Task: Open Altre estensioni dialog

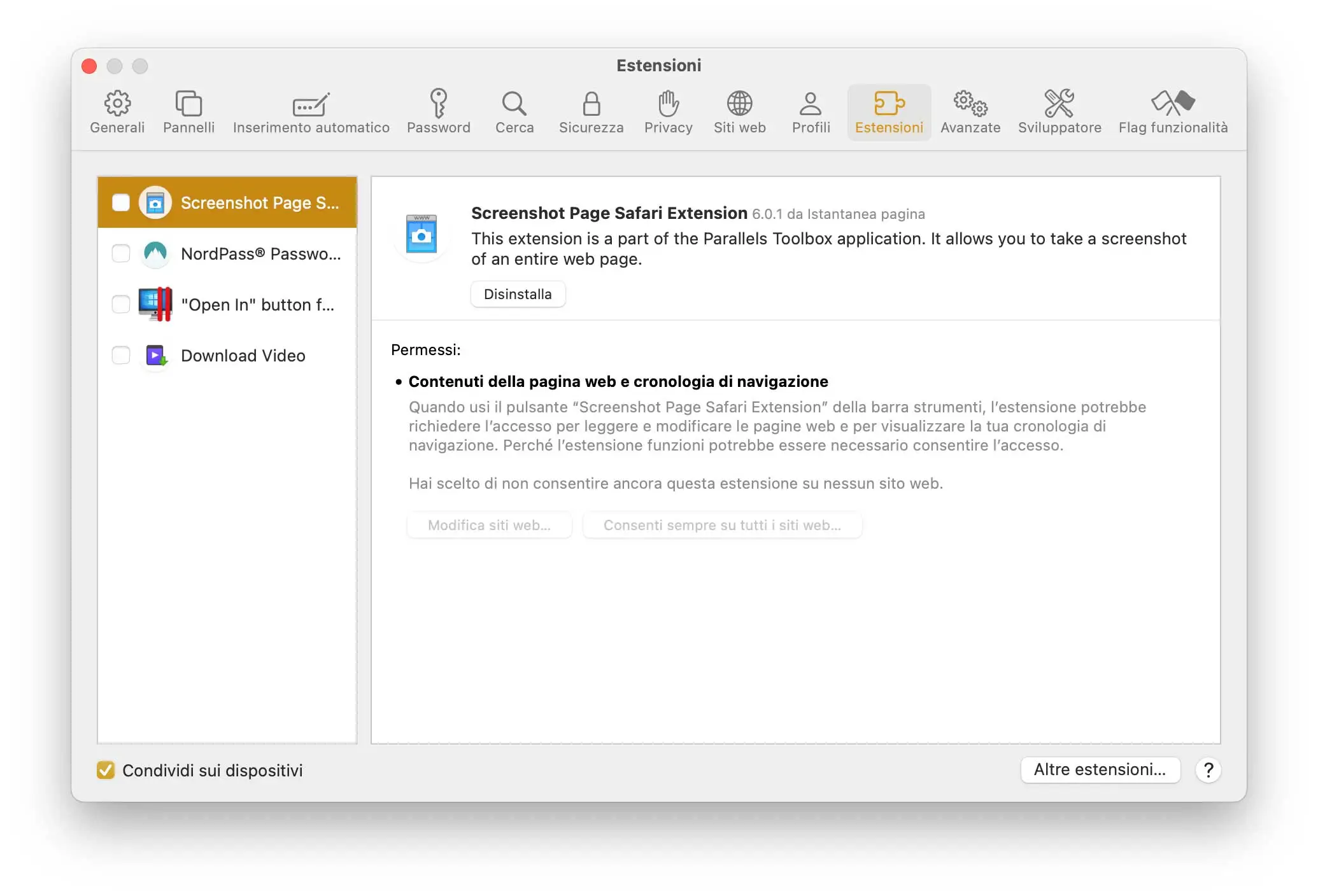Action: tap(1100, 769)
